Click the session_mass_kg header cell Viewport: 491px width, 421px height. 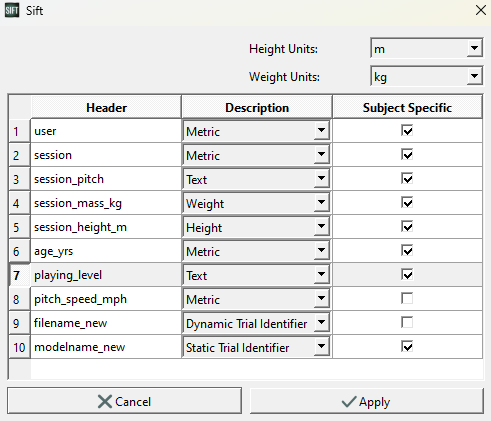pos(106,203)
